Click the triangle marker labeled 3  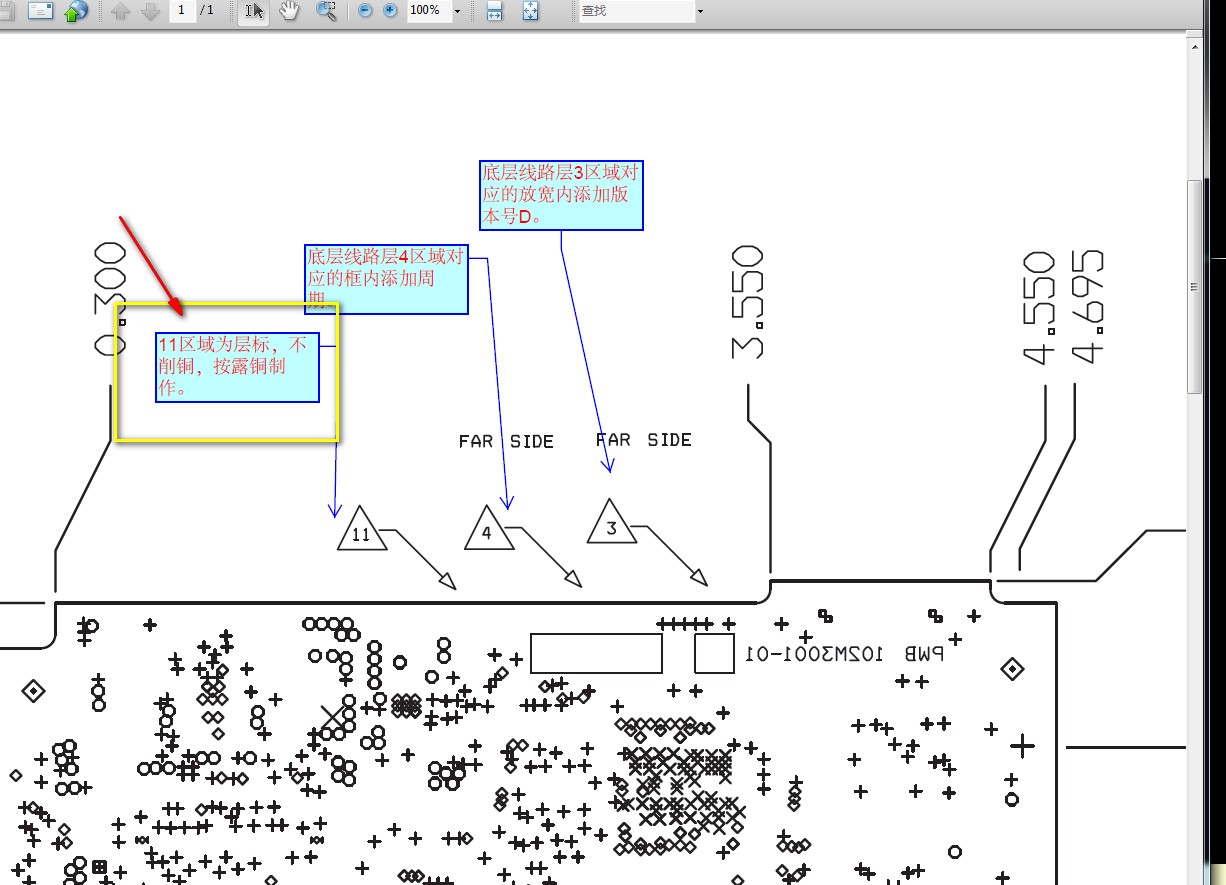click(612, 522)
